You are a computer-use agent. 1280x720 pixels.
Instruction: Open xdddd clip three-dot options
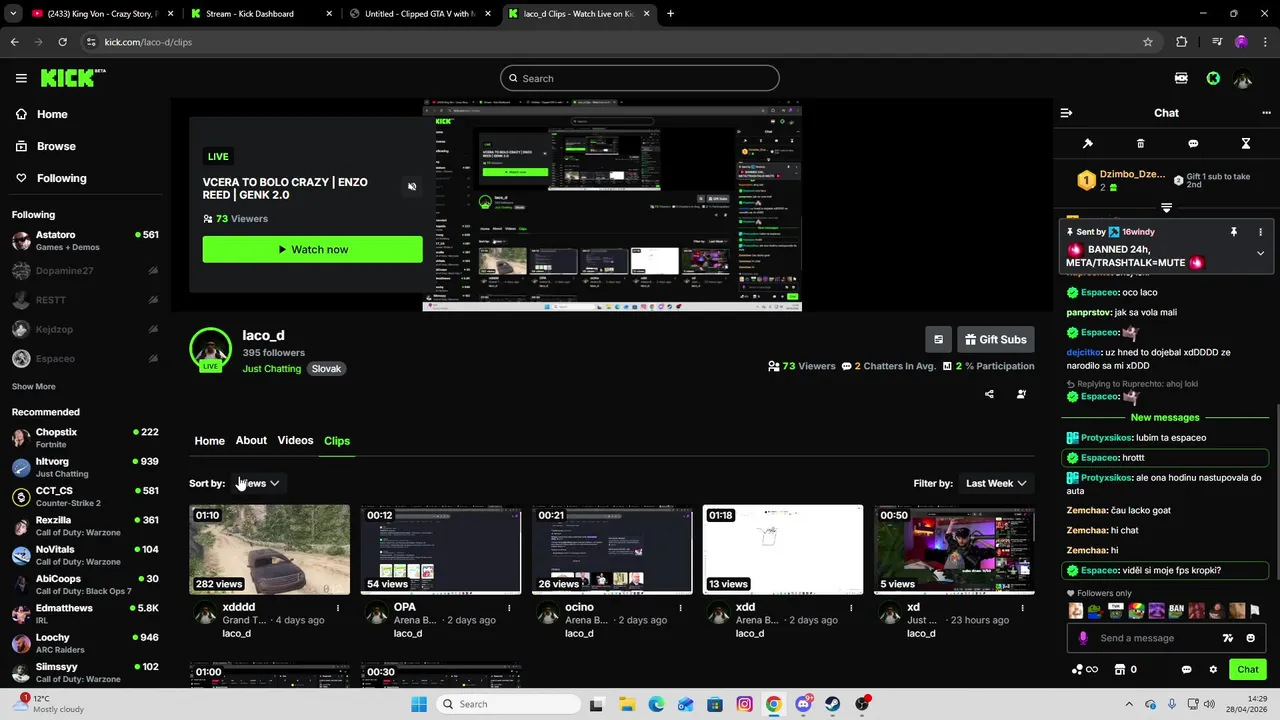tap(338, 608)
